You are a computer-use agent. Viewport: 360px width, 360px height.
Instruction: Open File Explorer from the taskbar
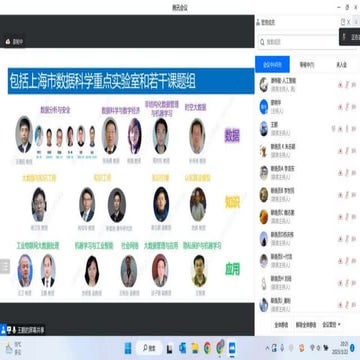(x=195, y=348)
